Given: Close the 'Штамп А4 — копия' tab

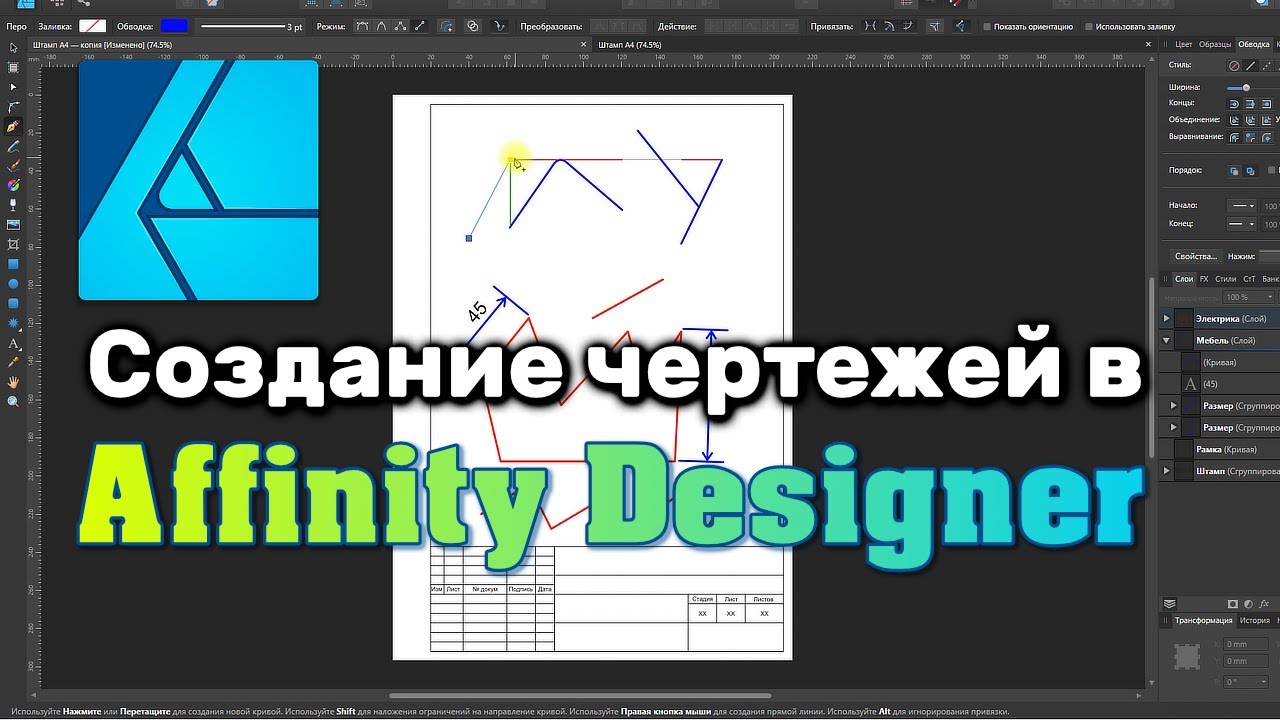Looking at the screenshot, I should (584, 45).
